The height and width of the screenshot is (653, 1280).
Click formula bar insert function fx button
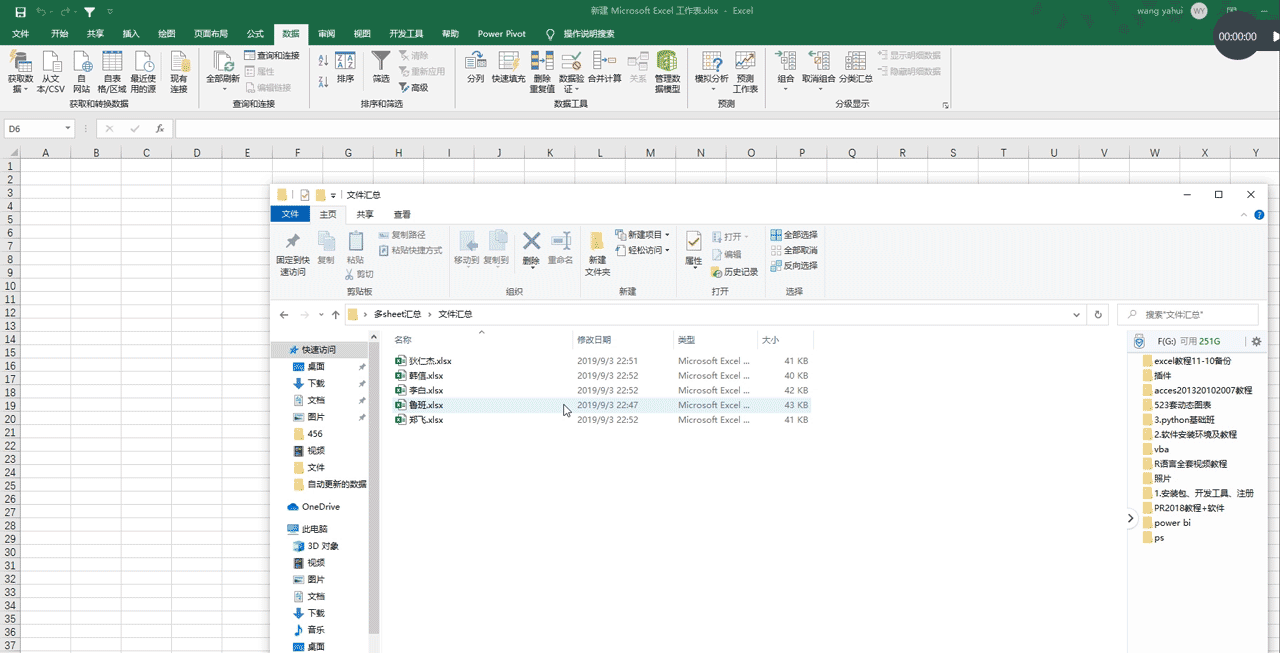(x=160, y=129)
